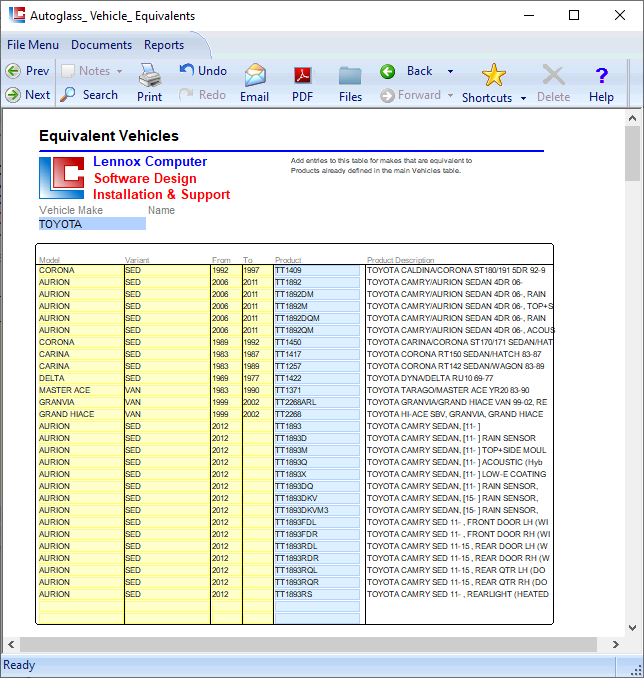The width and height of the screenshot is (644, 678).
Task: Click the model cell DELTA
Action: point(81,378)
